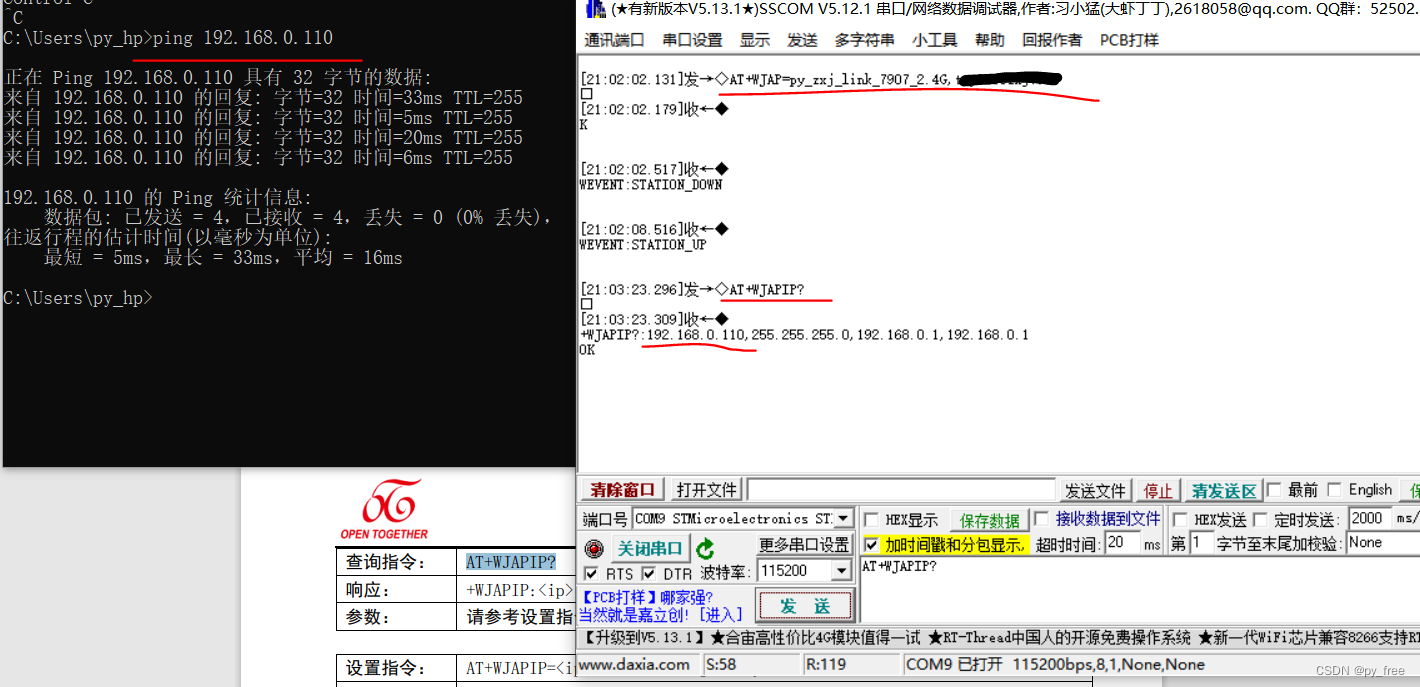This screenshot has width=1420, height=687.
Task: Open the 帮助 menu
Action: [990, 40]
